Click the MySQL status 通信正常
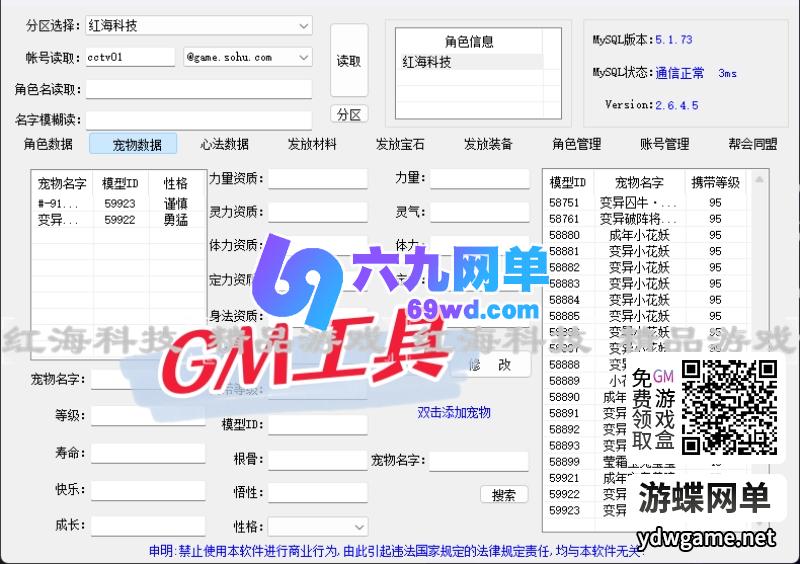The image size is (800, 564). [x=680, y=73]
